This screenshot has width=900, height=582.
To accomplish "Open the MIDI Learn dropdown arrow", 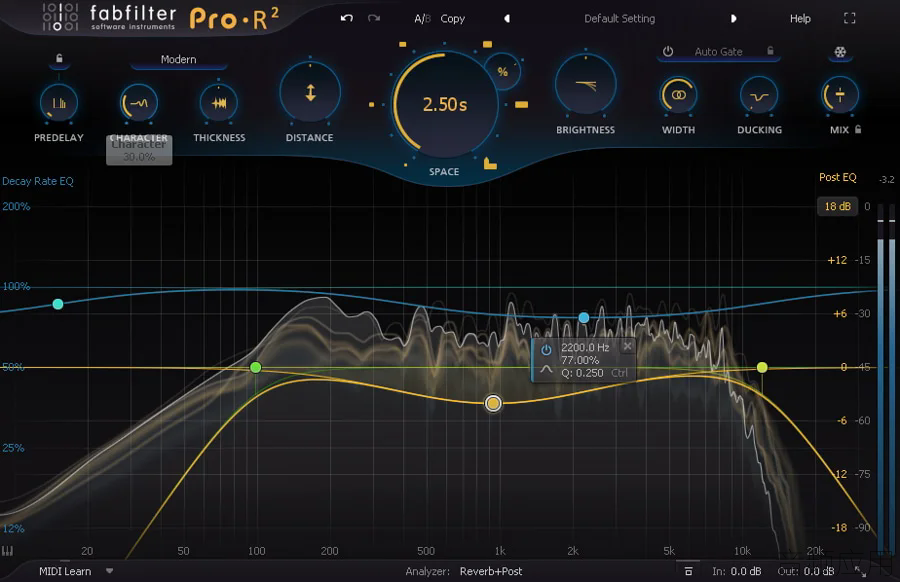I will [x=109, y=571].
